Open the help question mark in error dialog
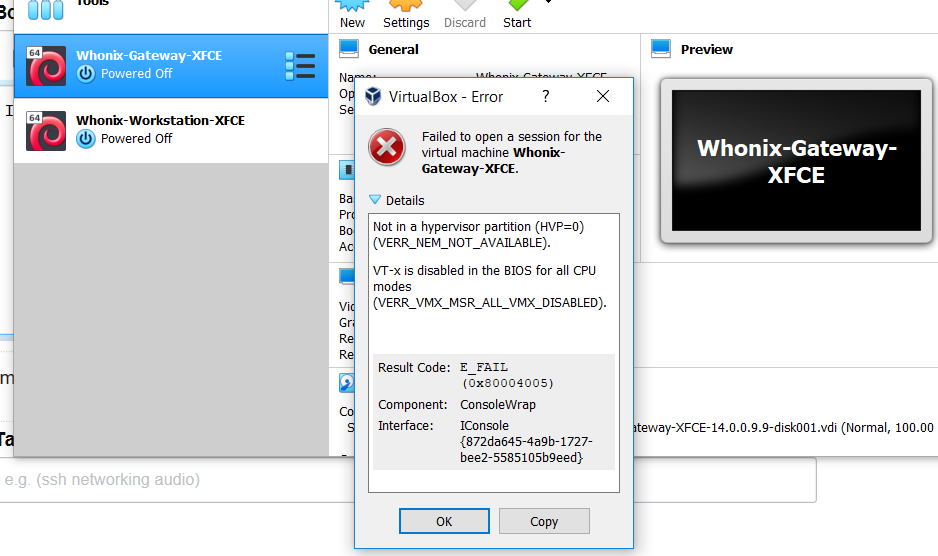This screenshot has width=938, height=556. 546,96
